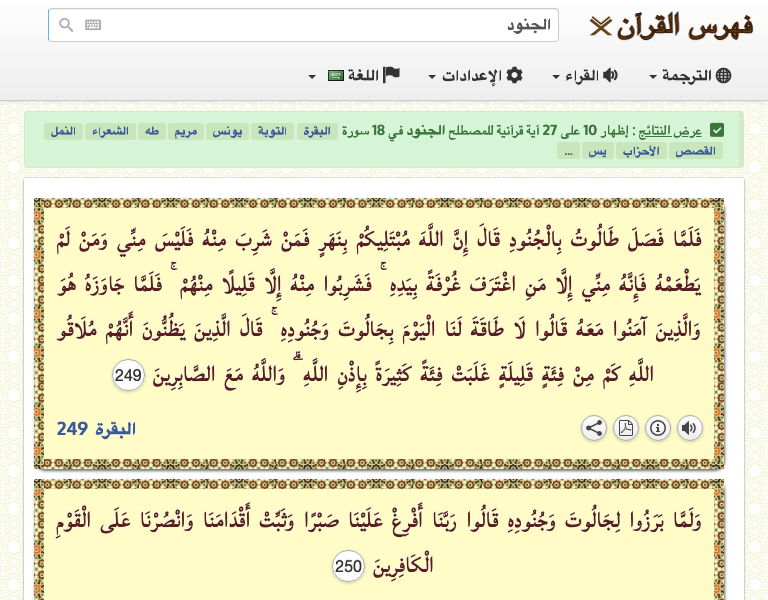Viewport: 768px width, 600px height.
Task: Click the magnifier search icon
Action: pyautogui.click(x=66, y=26)
